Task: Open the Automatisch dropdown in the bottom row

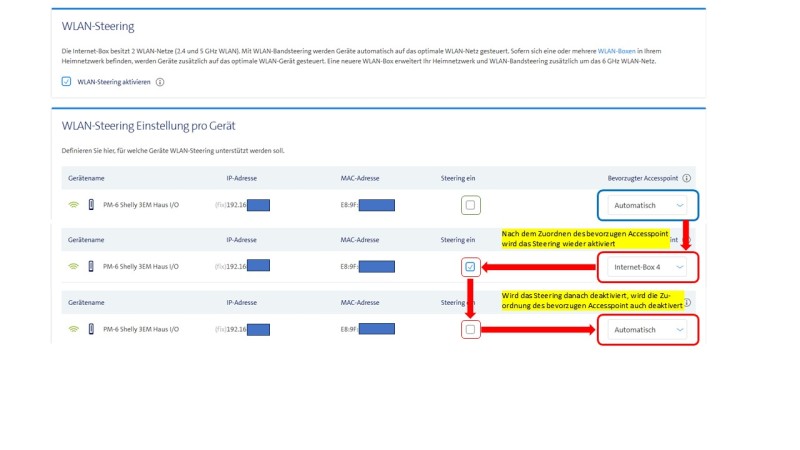Action: click(648, 329)
